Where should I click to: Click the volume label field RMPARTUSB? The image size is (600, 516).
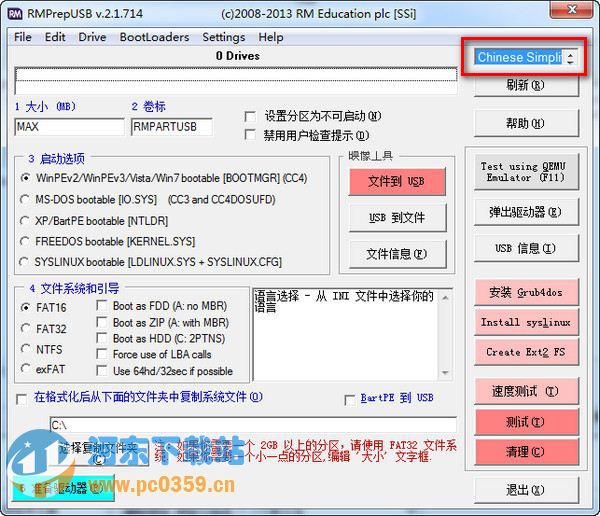coord(171,127)
